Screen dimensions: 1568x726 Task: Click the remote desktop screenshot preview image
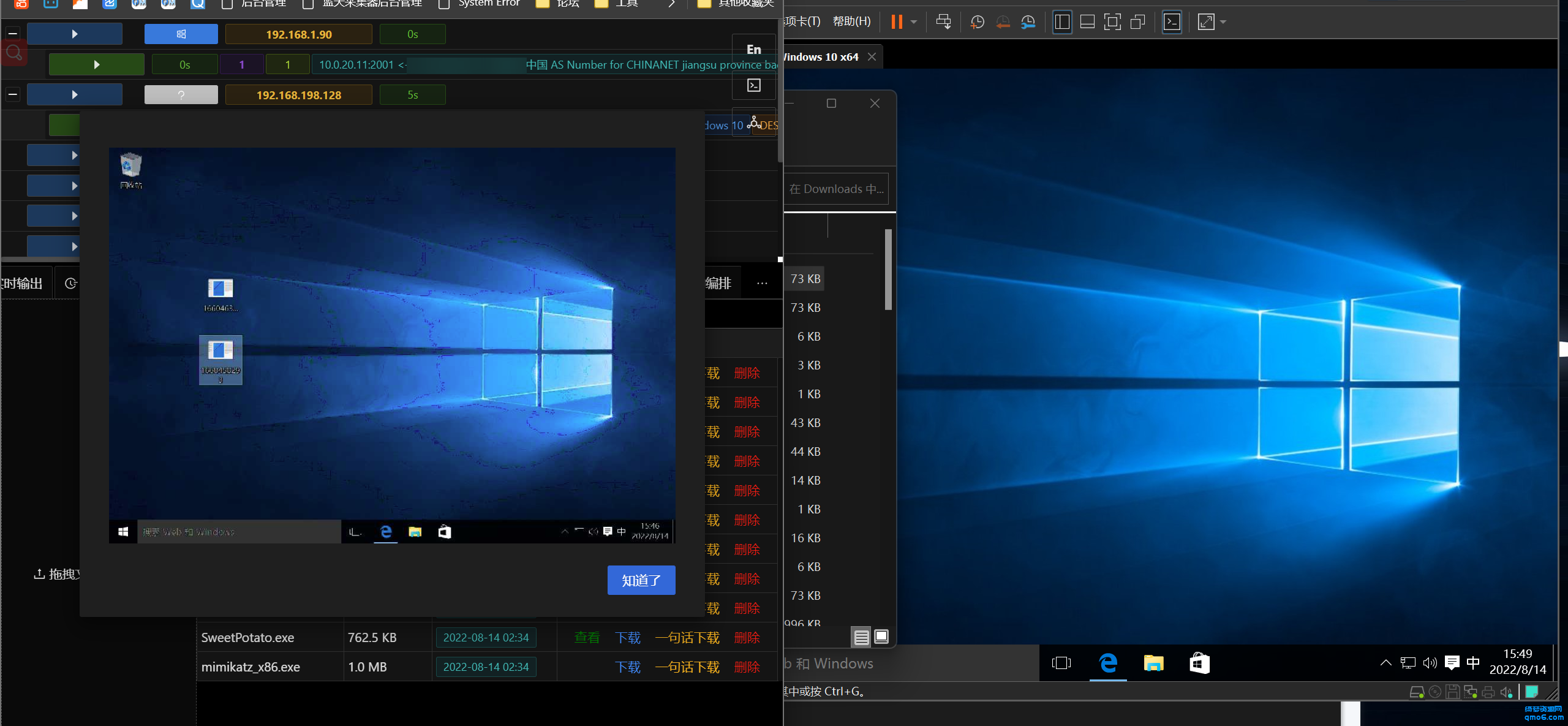[392, 345]
